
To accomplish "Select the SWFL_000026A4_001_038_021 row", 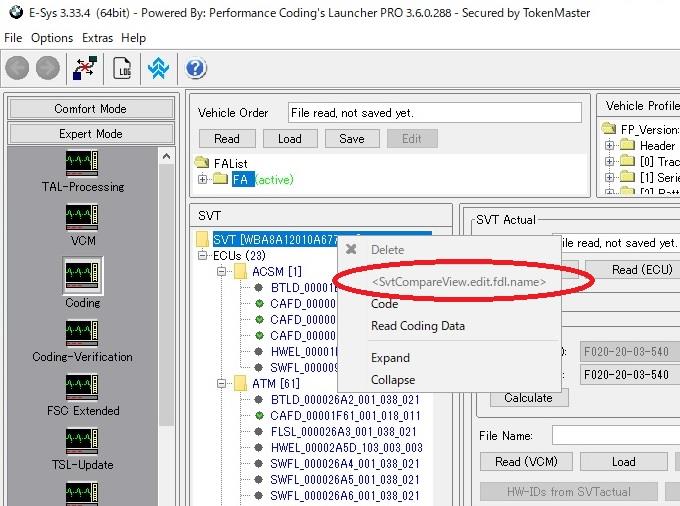I will click(345, 464).
